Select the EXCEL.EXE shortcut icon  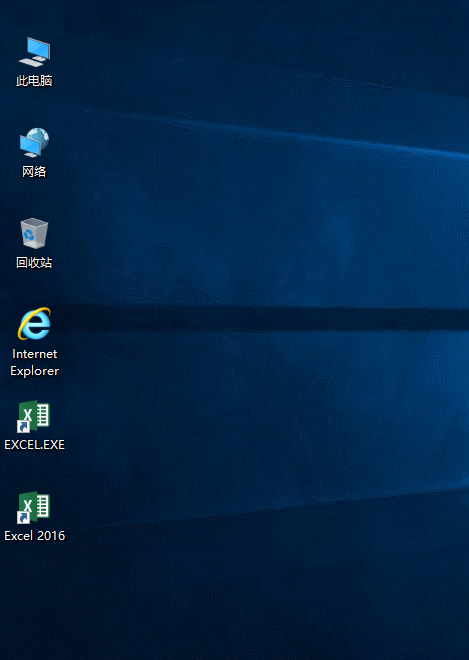pyautogui.click(x=34, y=416)
